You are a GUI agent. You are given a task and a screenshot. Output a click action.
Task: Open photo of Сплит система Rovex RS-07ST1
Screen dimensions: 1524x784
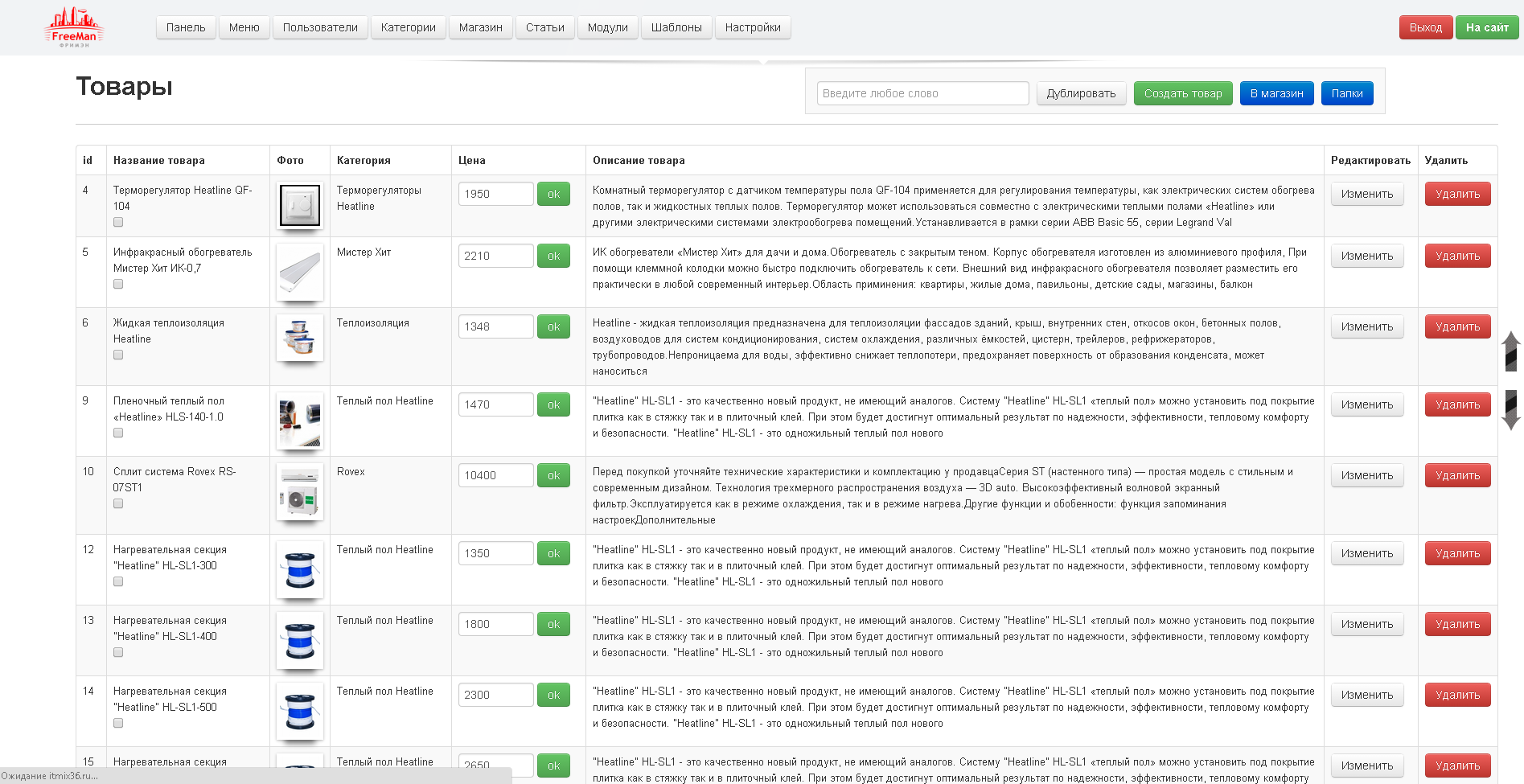tap(300, 491)
